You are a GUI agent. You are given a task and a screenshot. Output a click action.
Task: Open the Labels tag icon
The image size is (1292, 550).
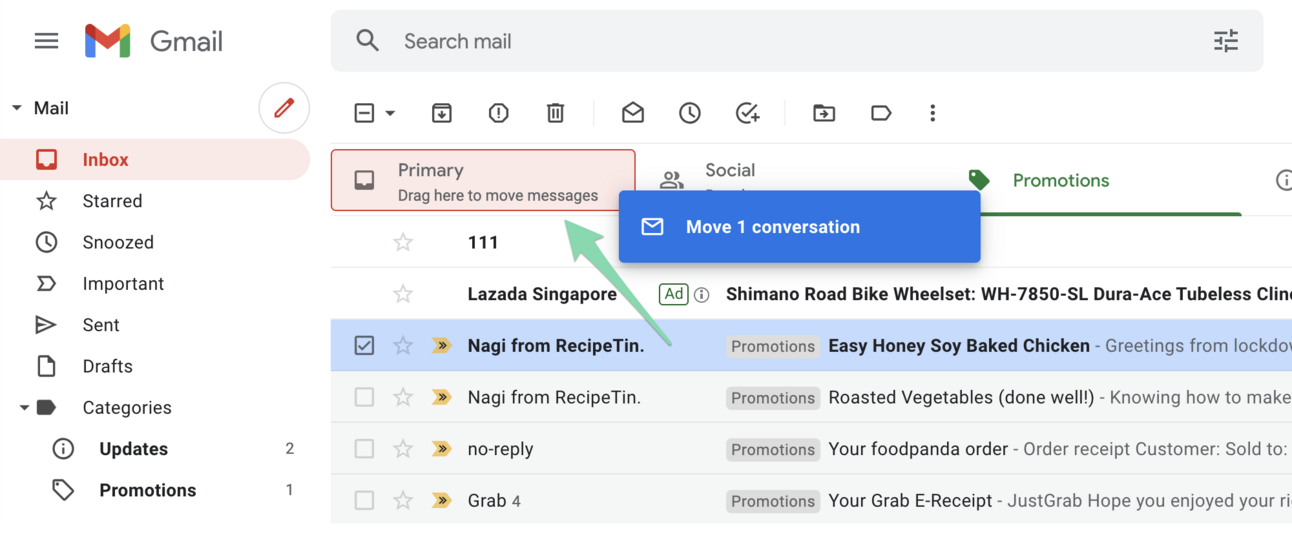pos(881,113)
